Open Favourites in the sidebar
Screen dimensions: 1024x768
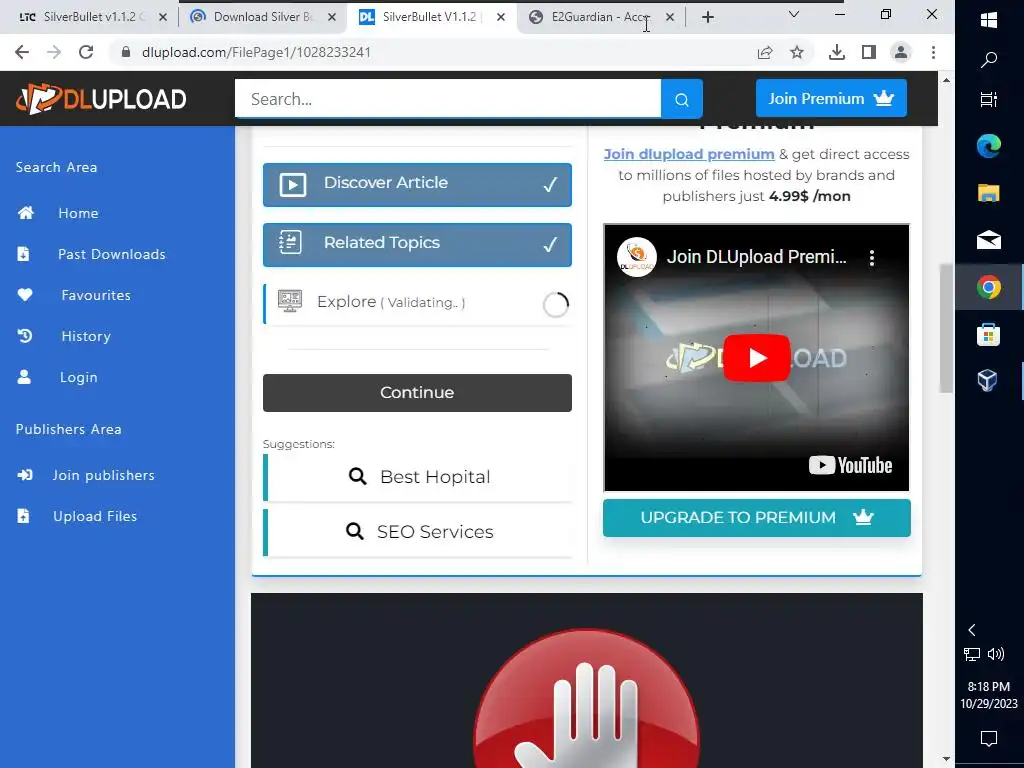[x=96, y=295]
